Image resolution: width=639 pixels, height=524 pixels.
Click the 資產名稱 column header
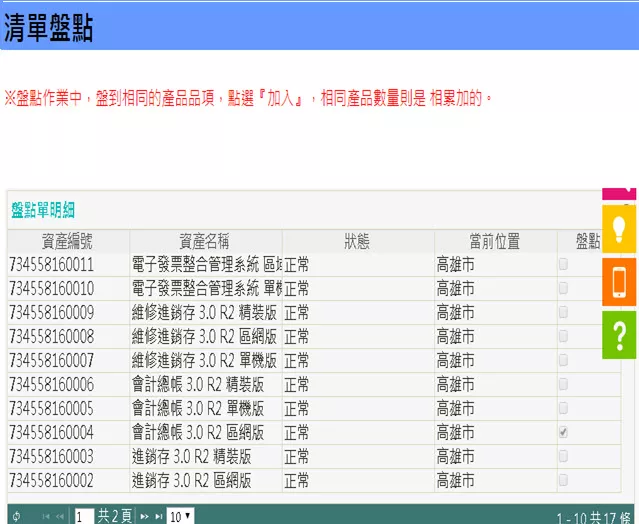pyautogui.click(x=205, y=241)
